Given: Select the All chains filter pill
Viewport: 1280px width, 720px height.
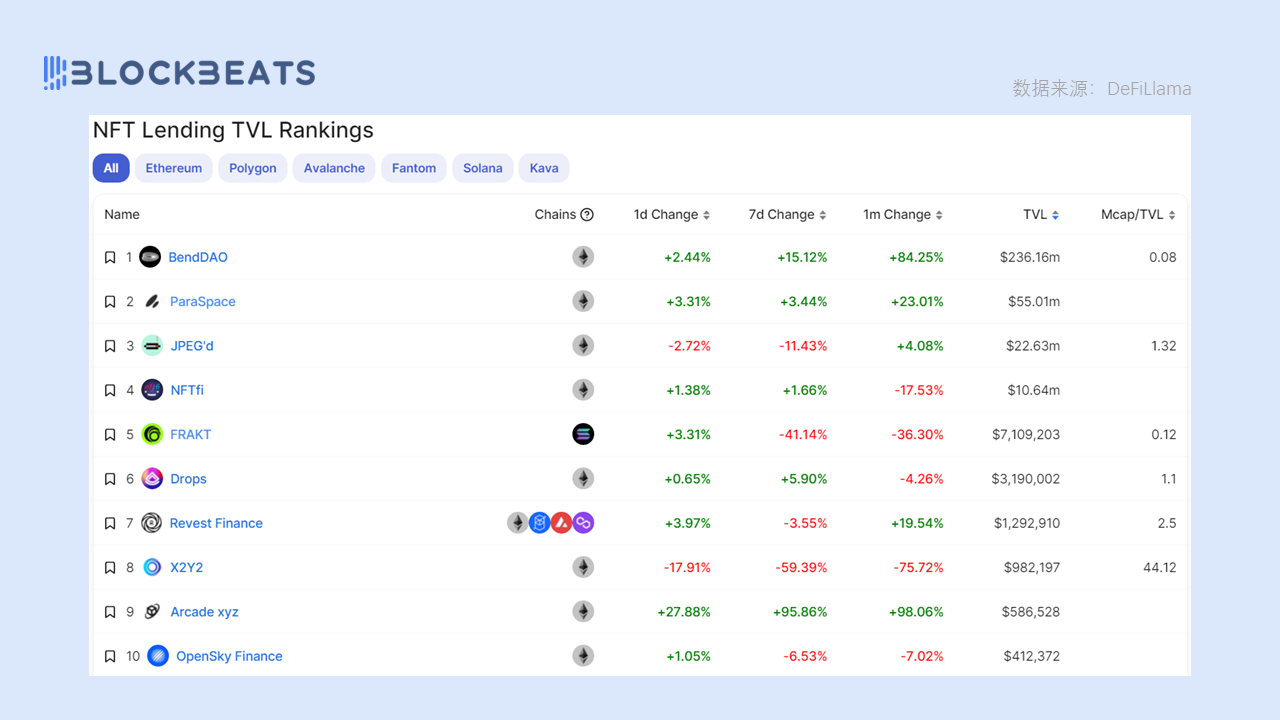Looking at the screenshot, I should coord(111,168).
